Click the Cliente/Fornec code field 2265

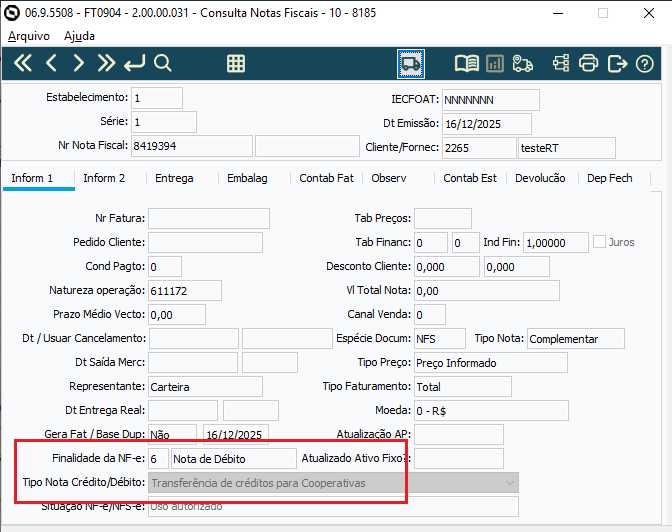[479, 148]
